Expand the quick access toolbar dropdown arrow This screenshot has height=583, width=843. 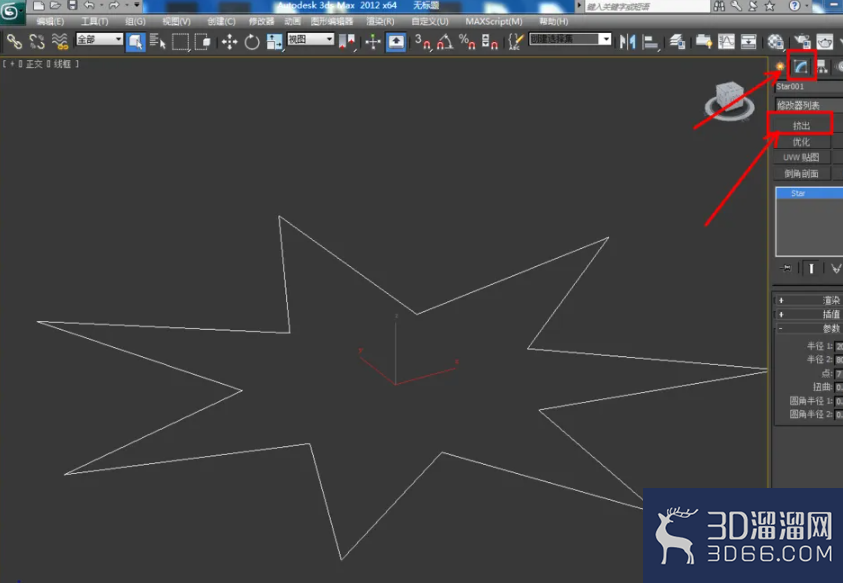pos(137,6)
